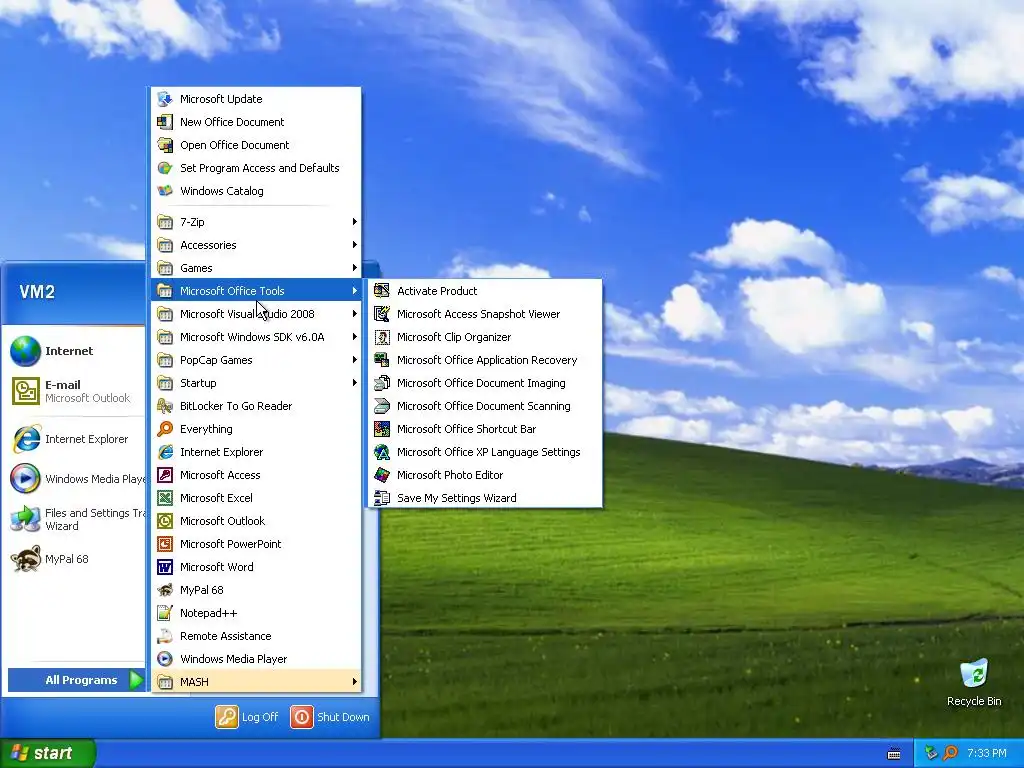Click the All Programs button
Screen dimensions: 1024x768
pos(75,680)
